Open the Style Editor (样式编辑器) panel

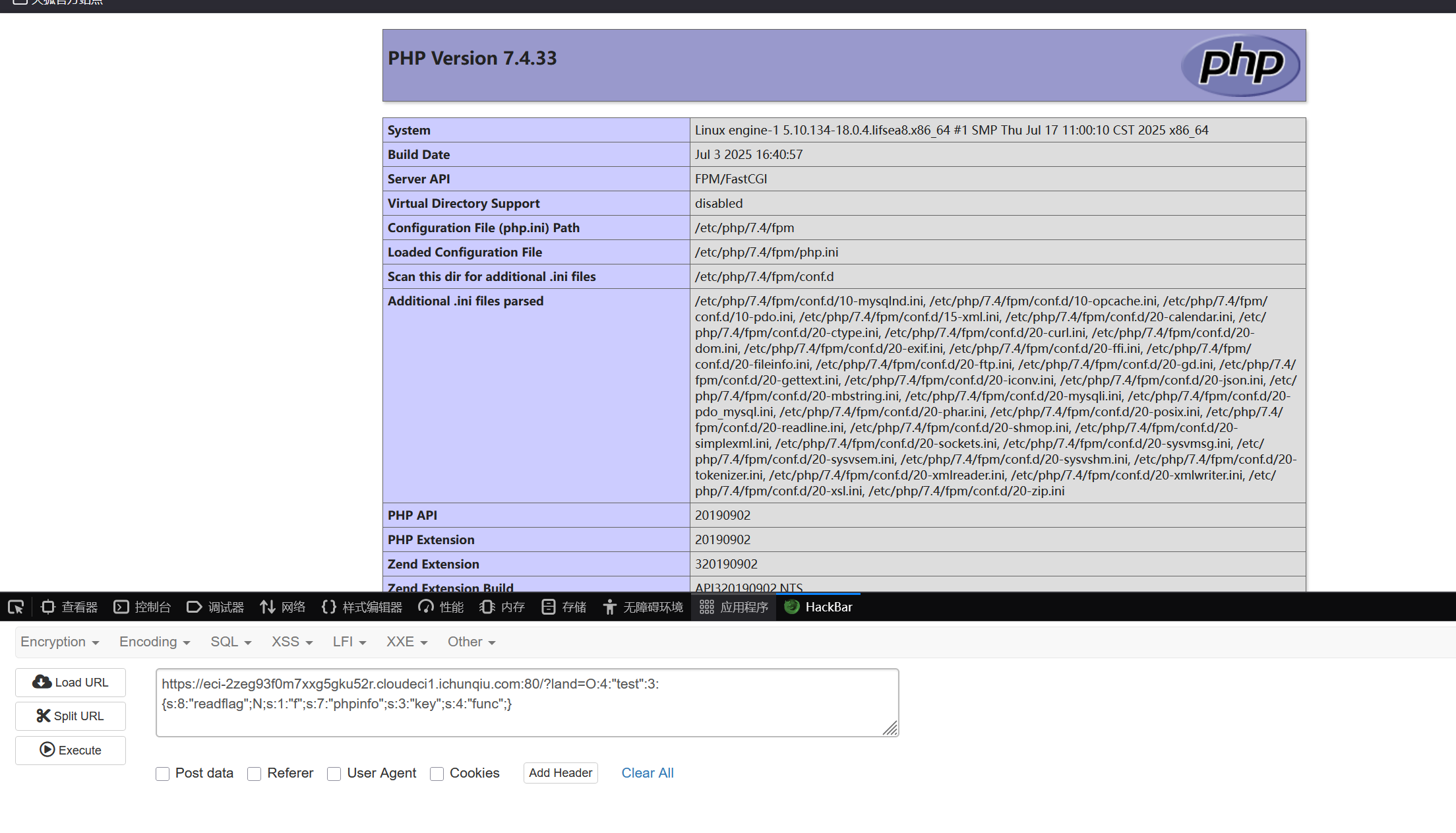pos(362,607)
